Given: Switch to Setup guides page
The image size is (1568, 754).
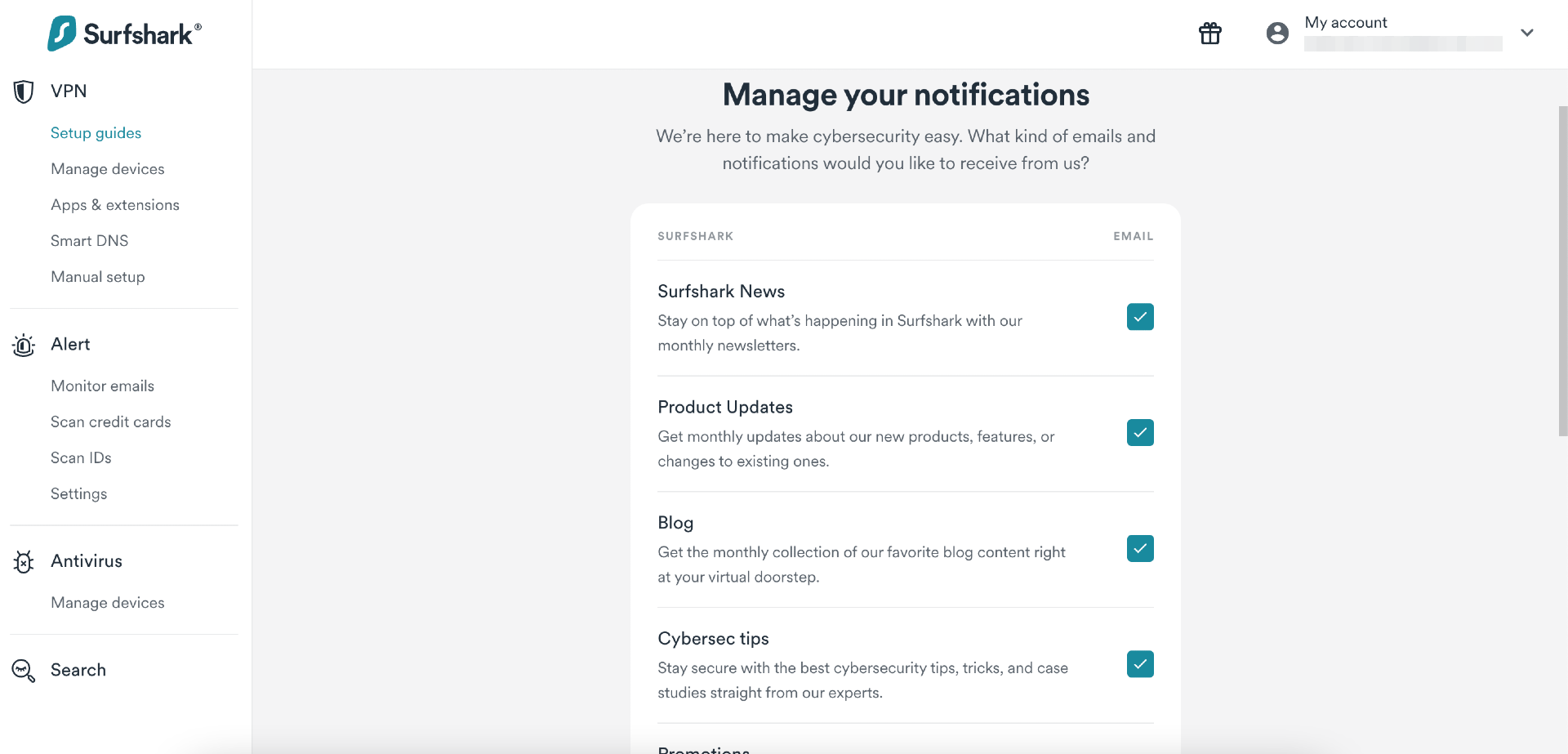Looking at the screenshot, I should coord(96,132).
